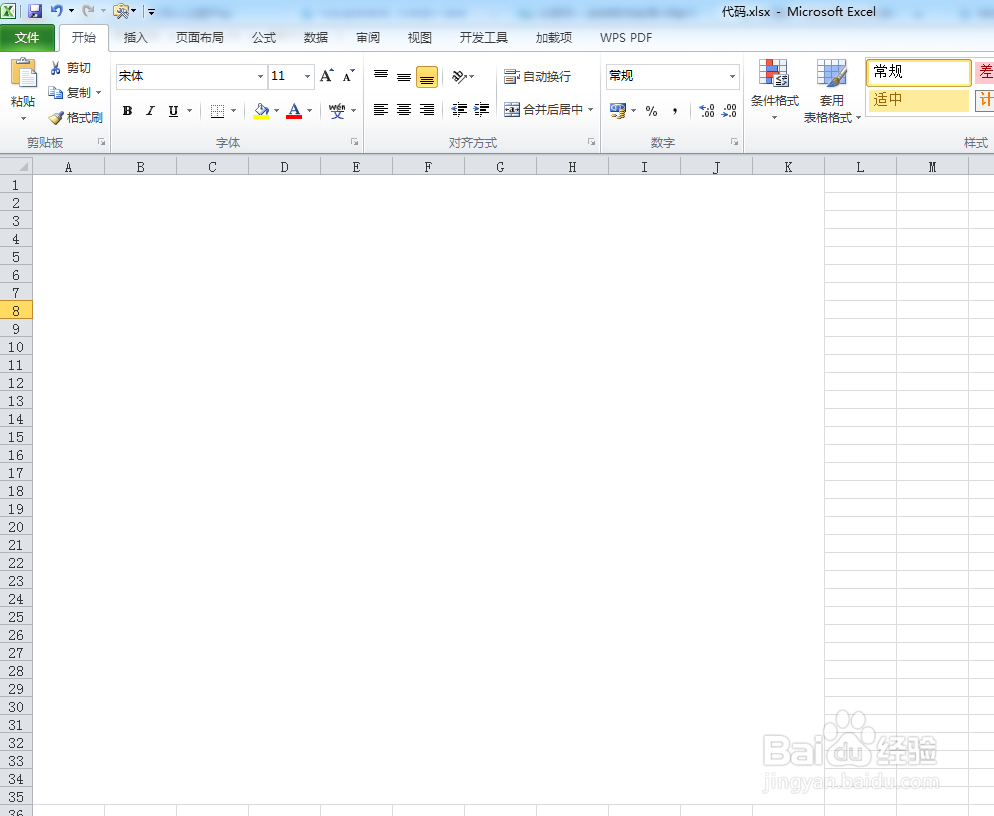
Task: Expand merge and center dropdown arrow
Action: click(590, 110)
